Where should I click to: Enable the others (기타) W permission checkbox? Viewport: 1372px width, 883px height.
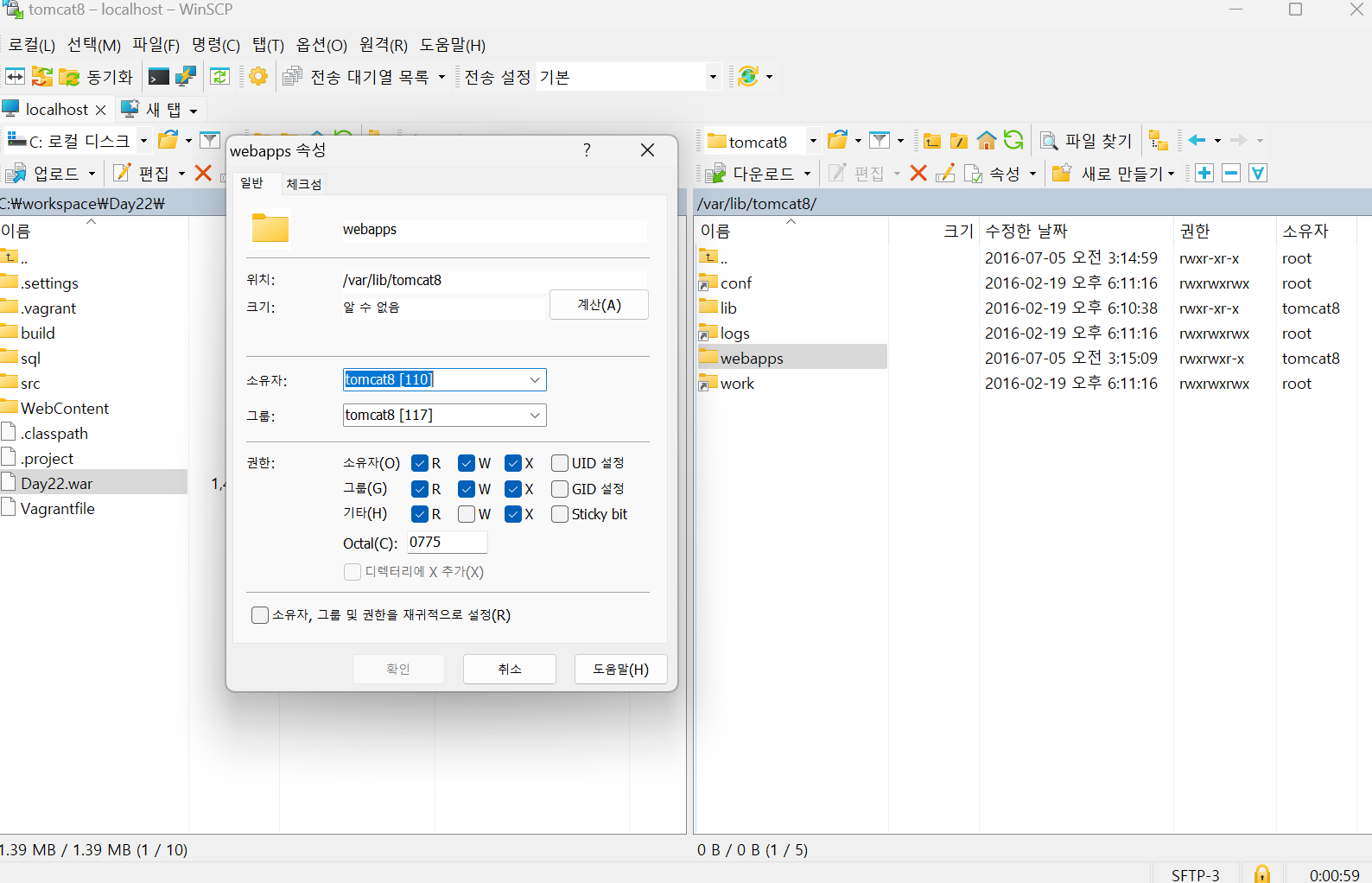click(x=467, y=514)
